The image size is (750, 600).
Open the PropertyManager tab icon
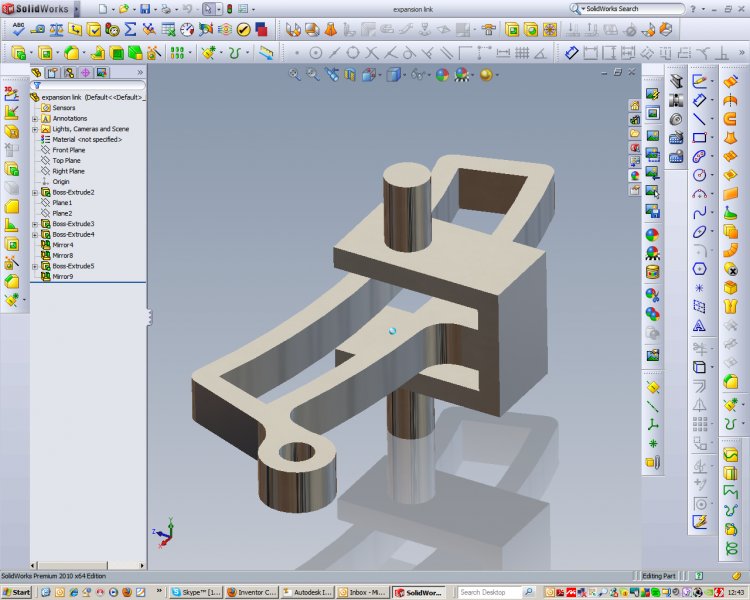tap(53, 72)
